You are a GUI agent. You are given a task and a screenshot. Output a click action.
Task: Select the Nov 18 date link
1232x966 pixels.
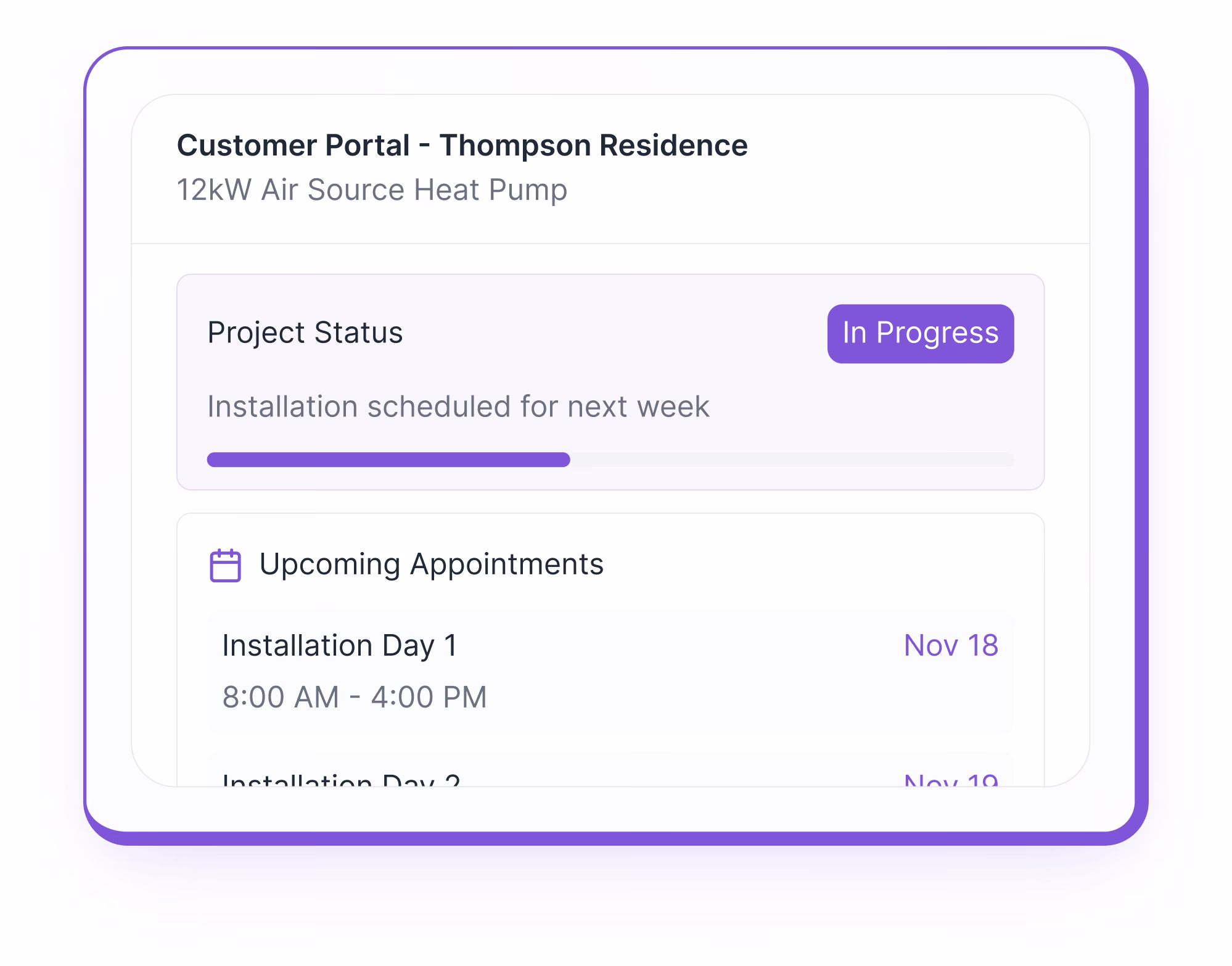point(950,645)
